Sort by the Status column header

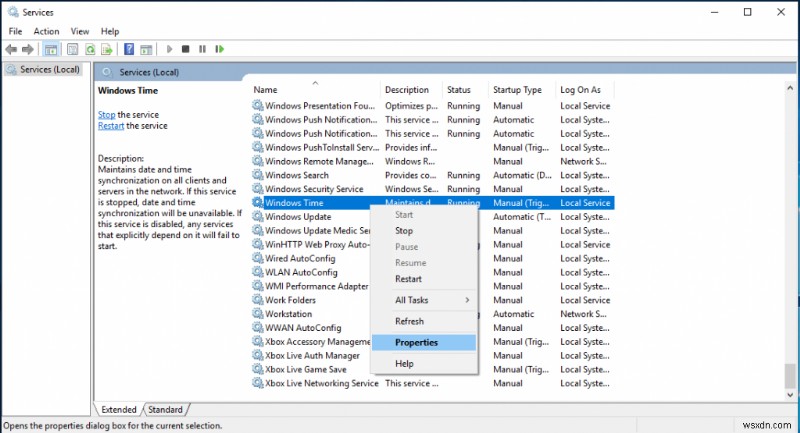pyautogui.click(x=465, y=90)
